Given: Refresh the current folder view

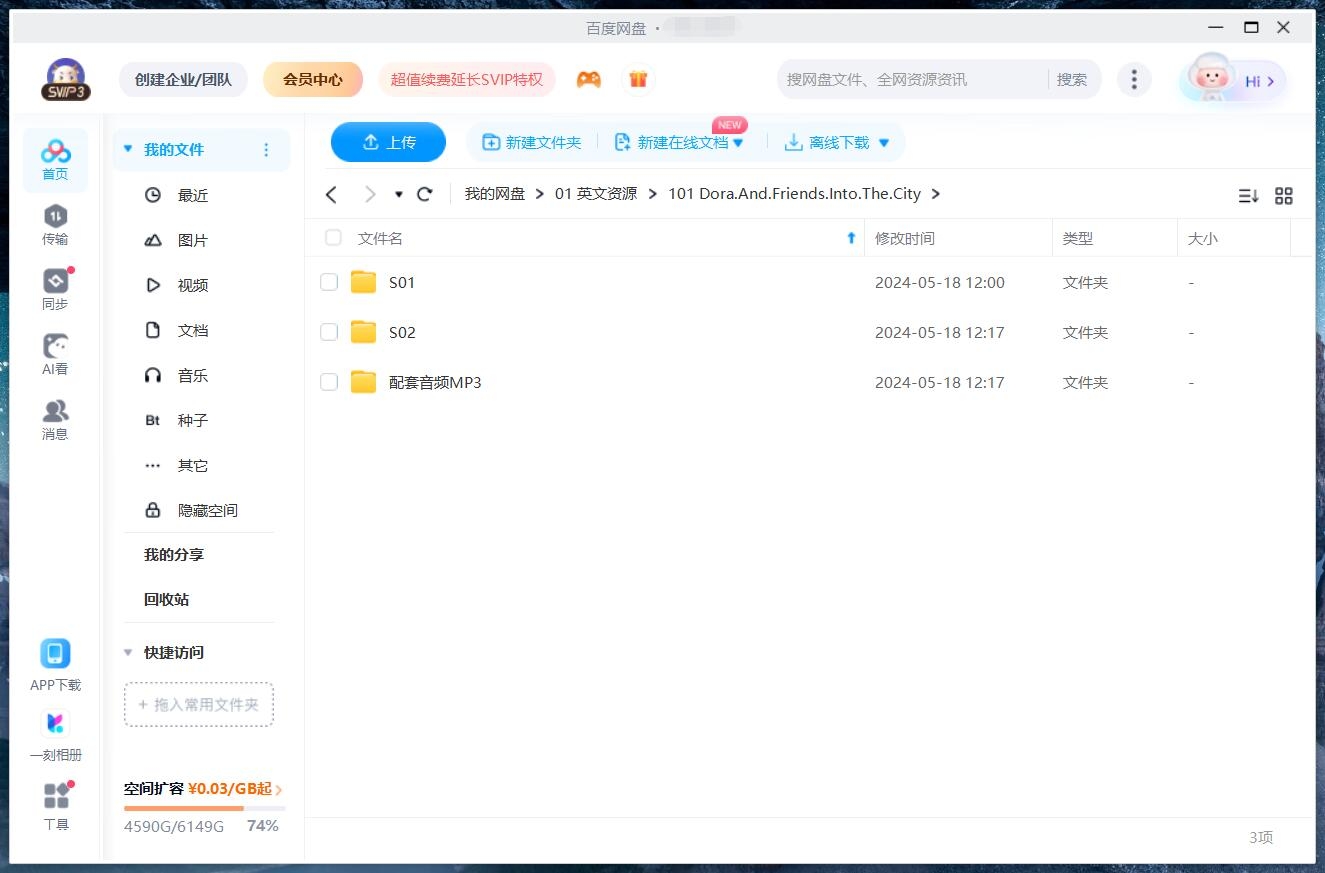Looking at the screenshot, I should [x=424, y=194].
